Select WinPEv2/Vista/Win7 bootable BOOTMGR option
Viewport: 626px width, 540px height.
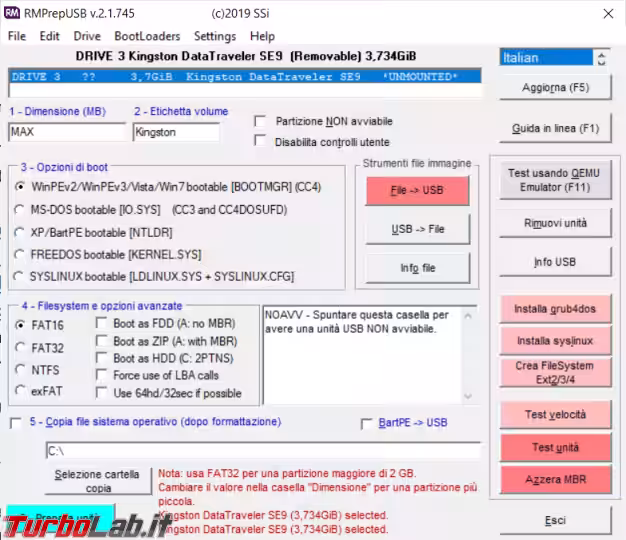point(20,187)
